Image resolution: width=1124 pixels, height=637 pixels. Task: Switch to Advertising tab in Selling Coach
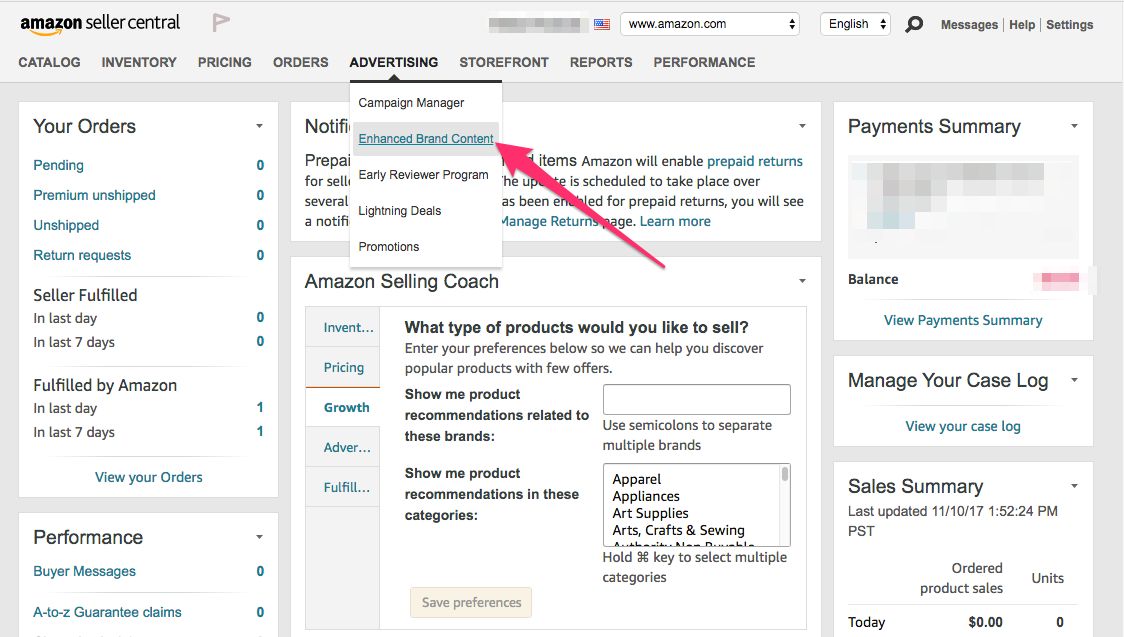coord(343,448)
